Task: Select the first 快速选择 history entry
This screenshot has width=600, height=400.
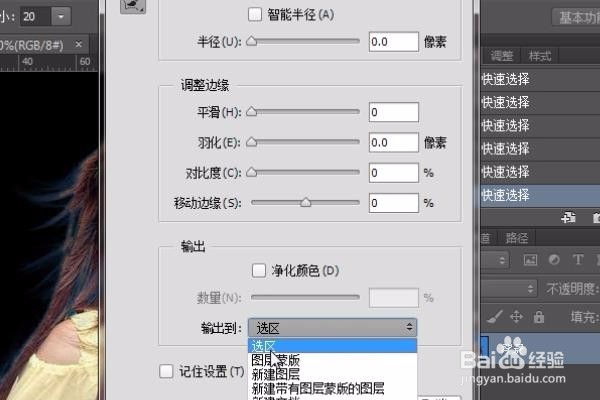Action: tap(540, 79)
